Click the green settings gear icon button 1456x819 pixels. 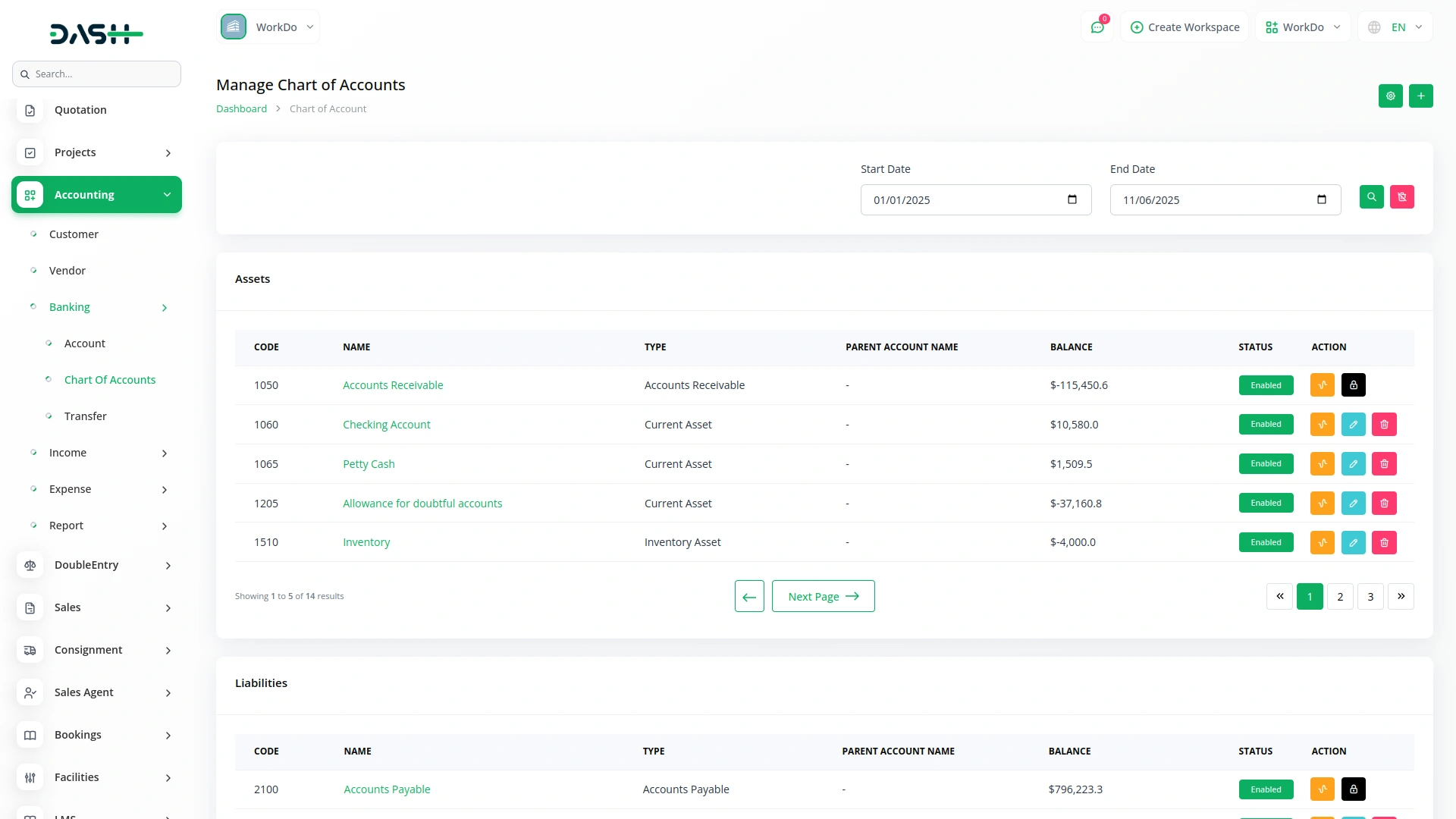click(1390, 96)
